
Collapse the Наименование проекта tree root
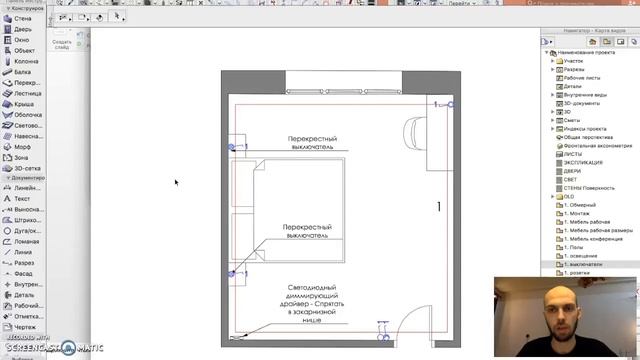coord(547,53)
